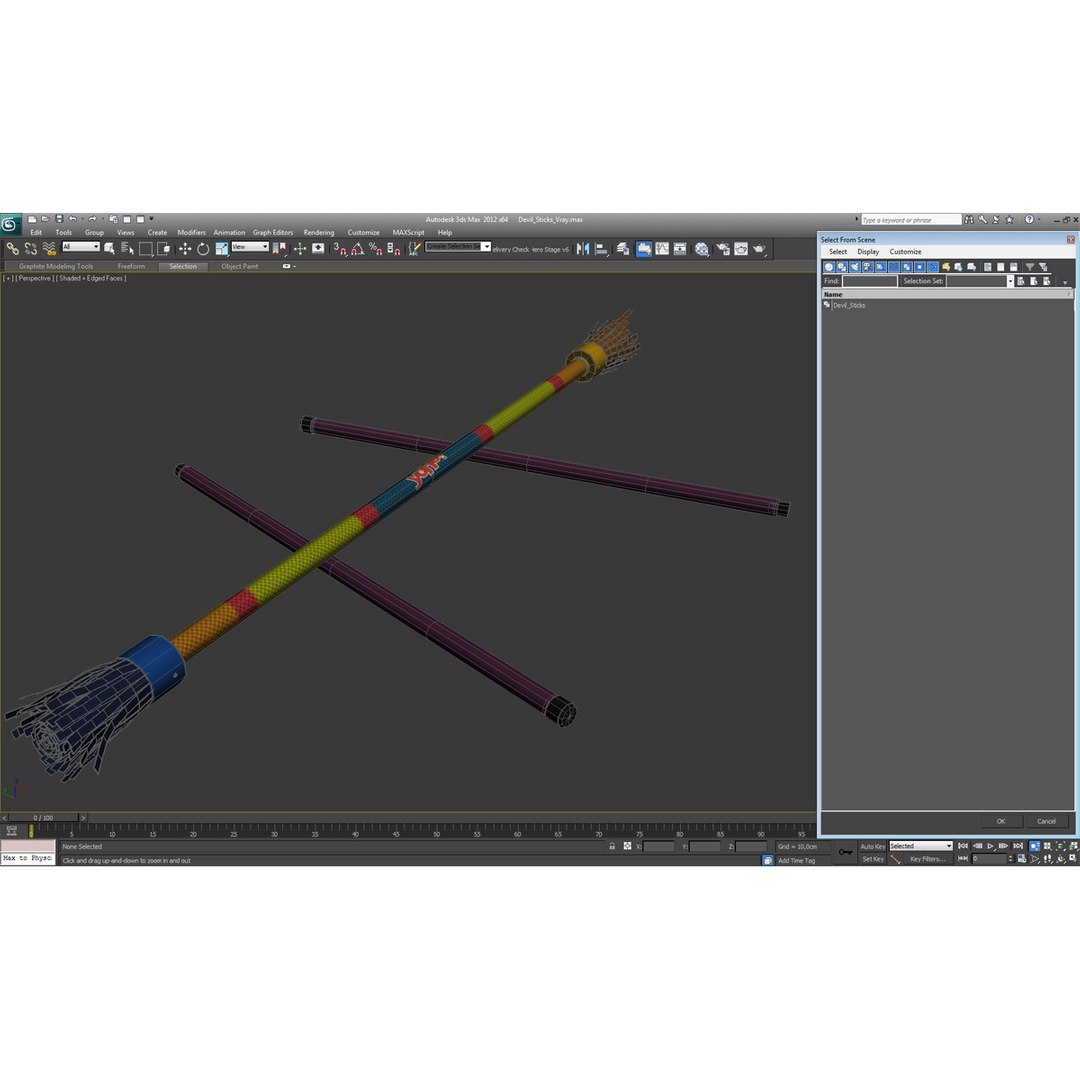Click the Bind to Space Warp icon
This screenshot has height=1080, width=1080.
[x=49, y=249]
